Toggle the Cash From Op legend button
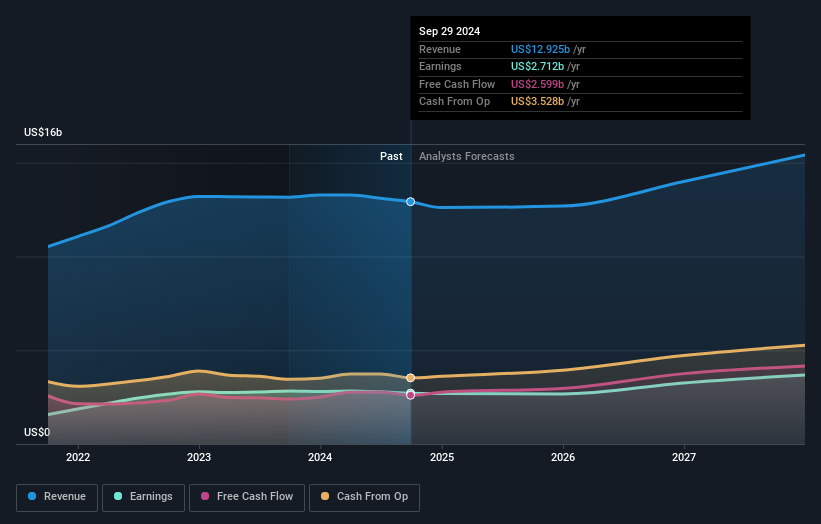This screenshot has width=821, height=524. tap(364, 497)
